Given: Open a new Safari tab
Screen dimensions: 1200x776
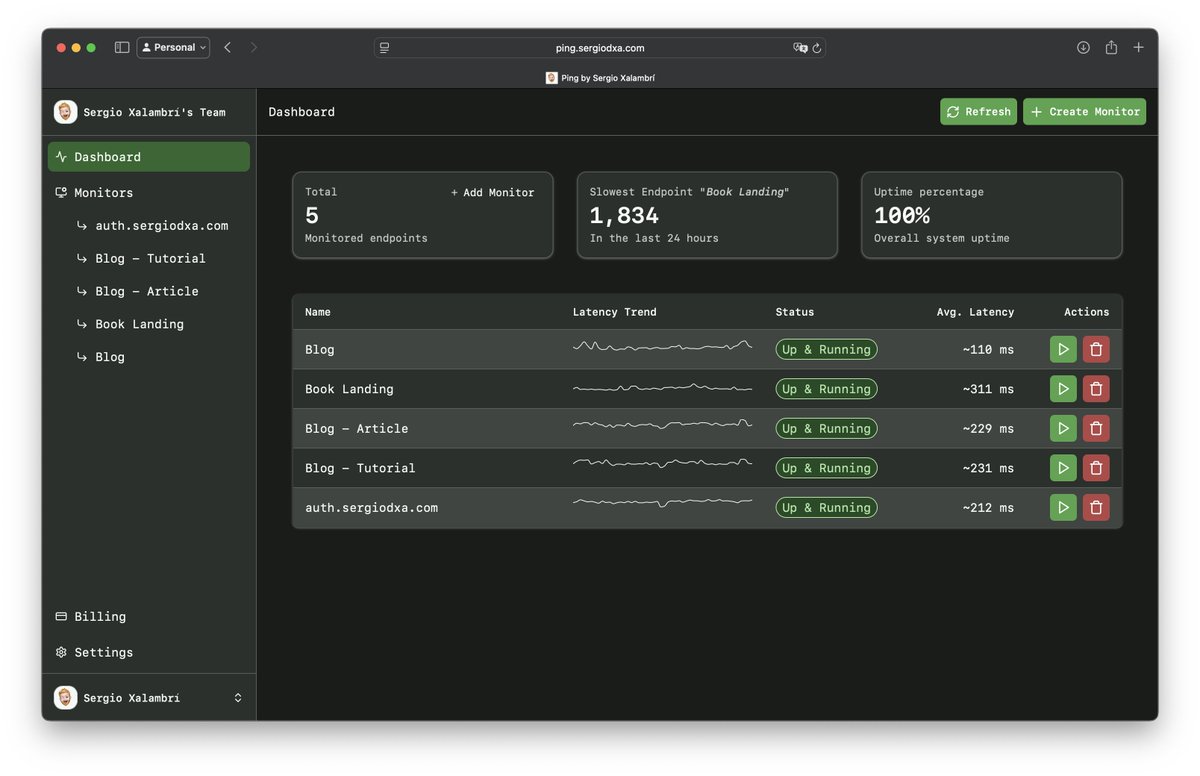Looking at the screenshot, I should click(1139, 47).
